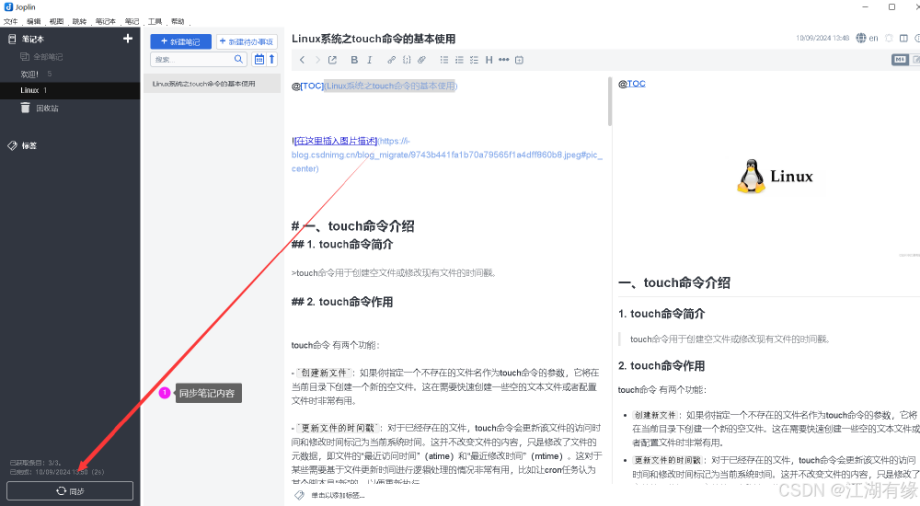The height and width of the screenshot is (506, 920).
Task: Toggle the note sort order field via calendar icon
Action: pos(259,59)
